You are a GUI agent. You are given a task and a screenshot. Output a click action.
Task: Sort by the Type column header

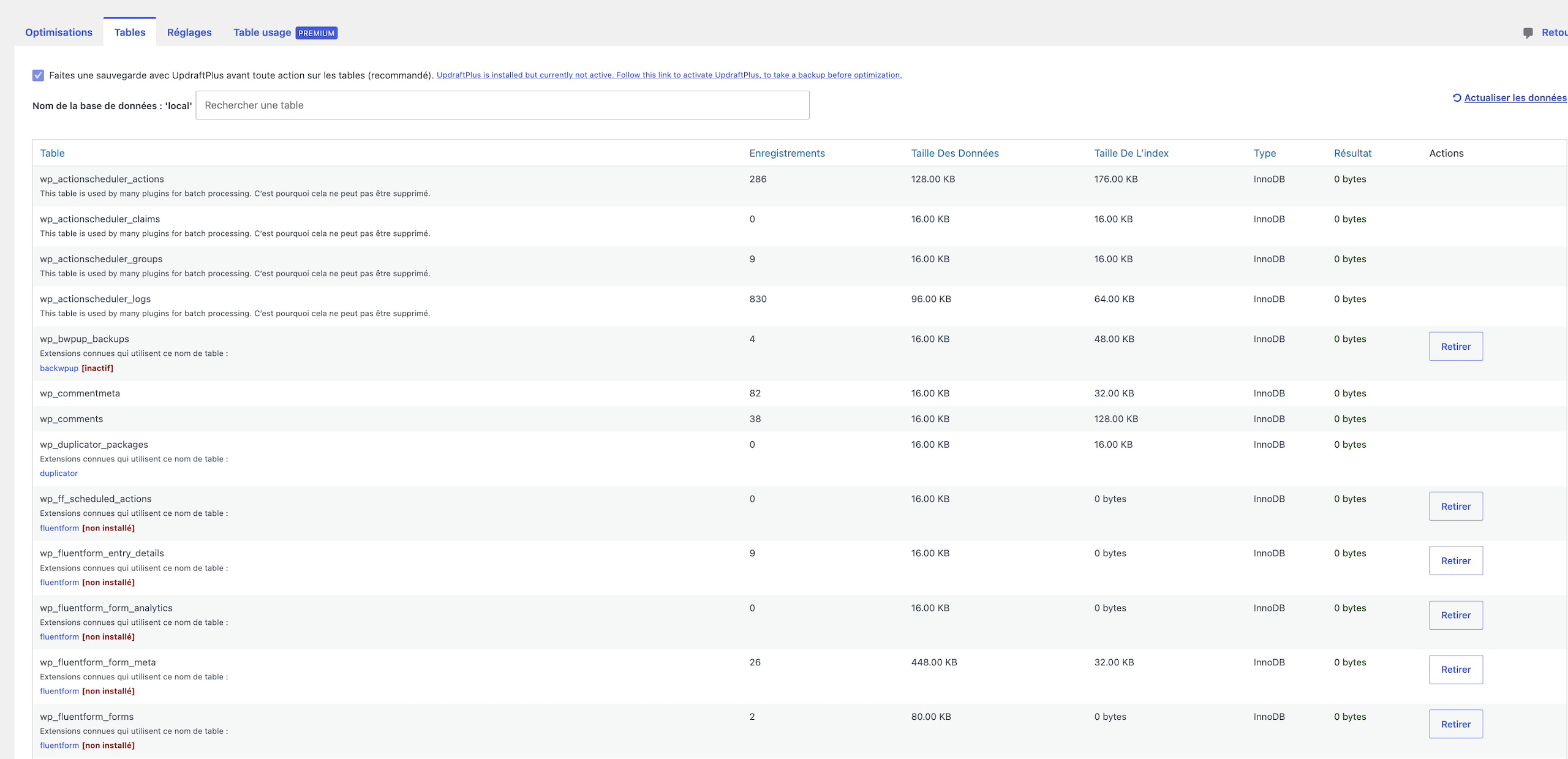coord(1265,153)
